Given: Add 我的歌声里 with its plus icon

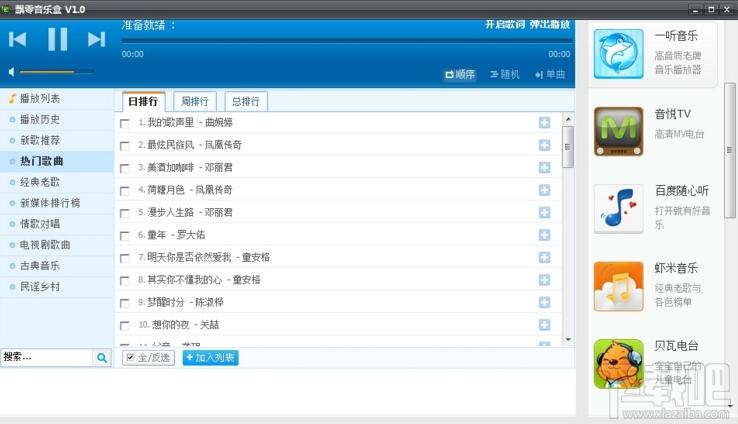Looking at the screenshot, I should click(545, 122).
